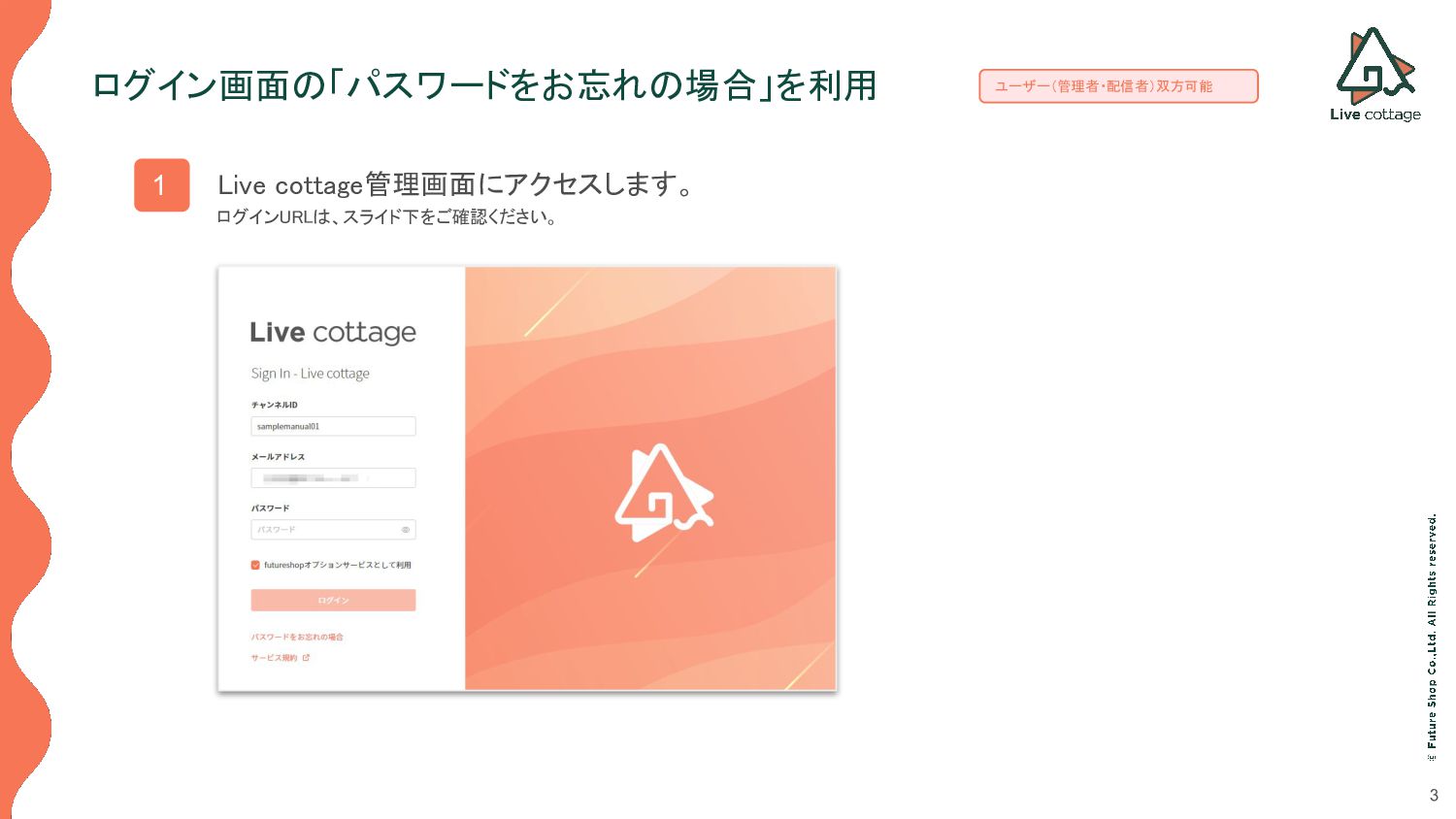Click the ログインURLは note text
The image size is (1456, 819).
pyautogui.click(x=386, y=217)
